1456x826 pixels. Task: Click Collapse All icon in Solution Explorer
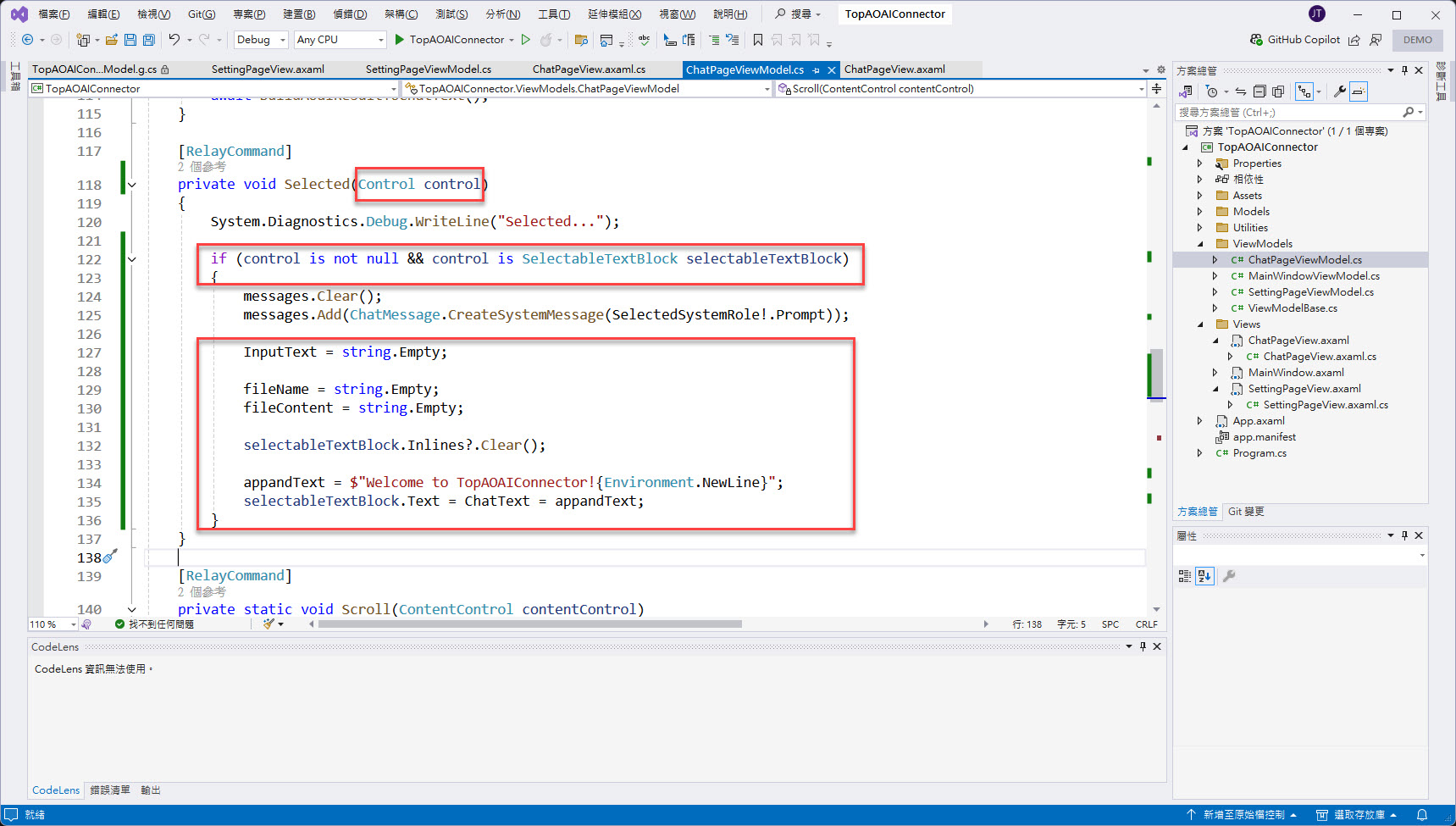[1259, 91]
